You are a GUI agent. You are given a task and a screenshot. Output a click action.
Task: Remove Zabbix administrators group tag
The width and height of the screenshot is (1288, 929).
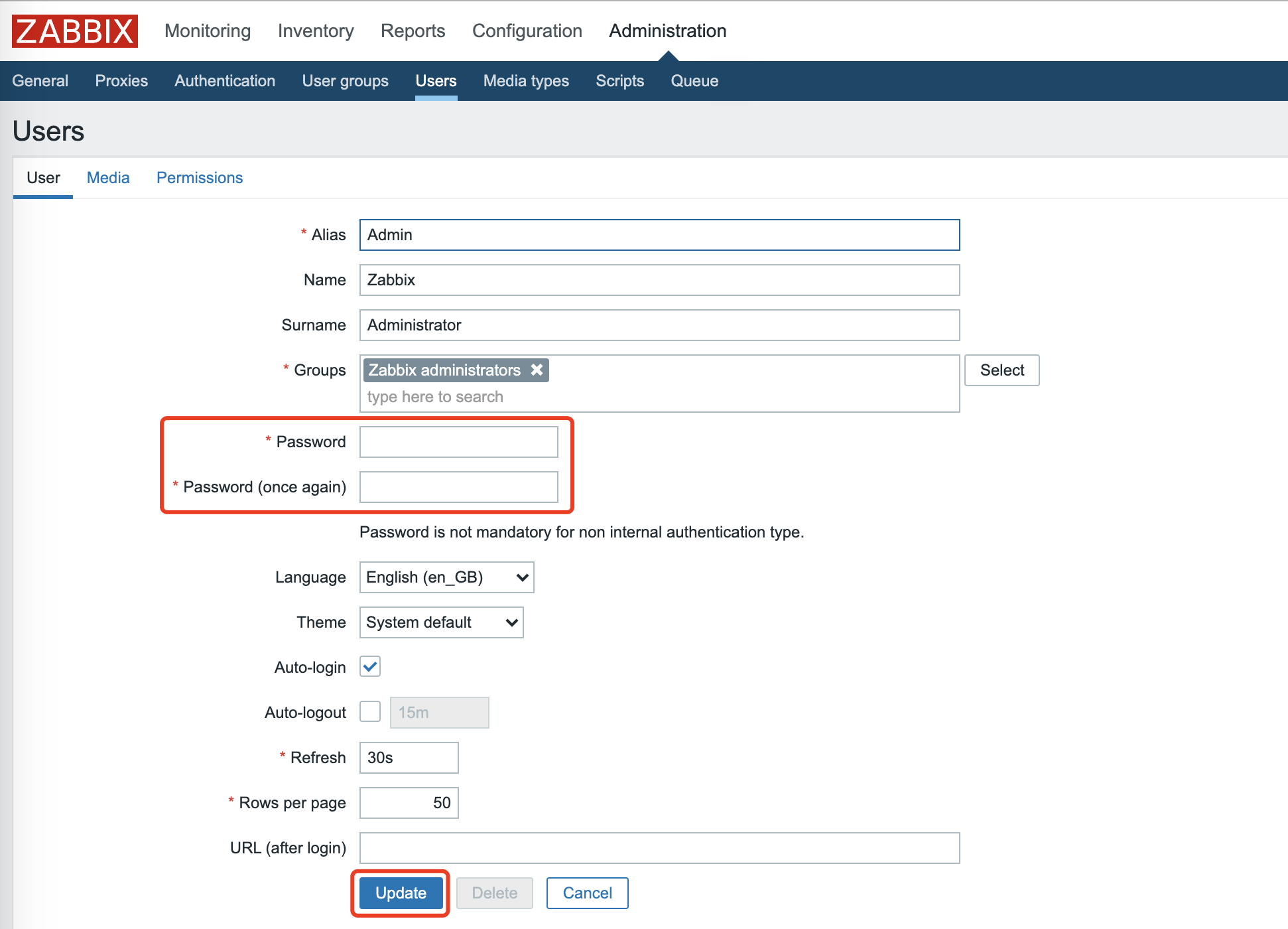540,370
